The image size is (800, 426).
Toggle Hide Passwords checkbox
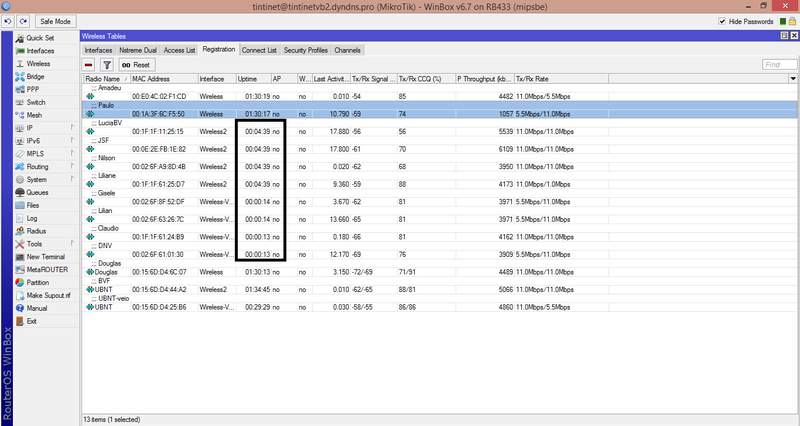722,21
